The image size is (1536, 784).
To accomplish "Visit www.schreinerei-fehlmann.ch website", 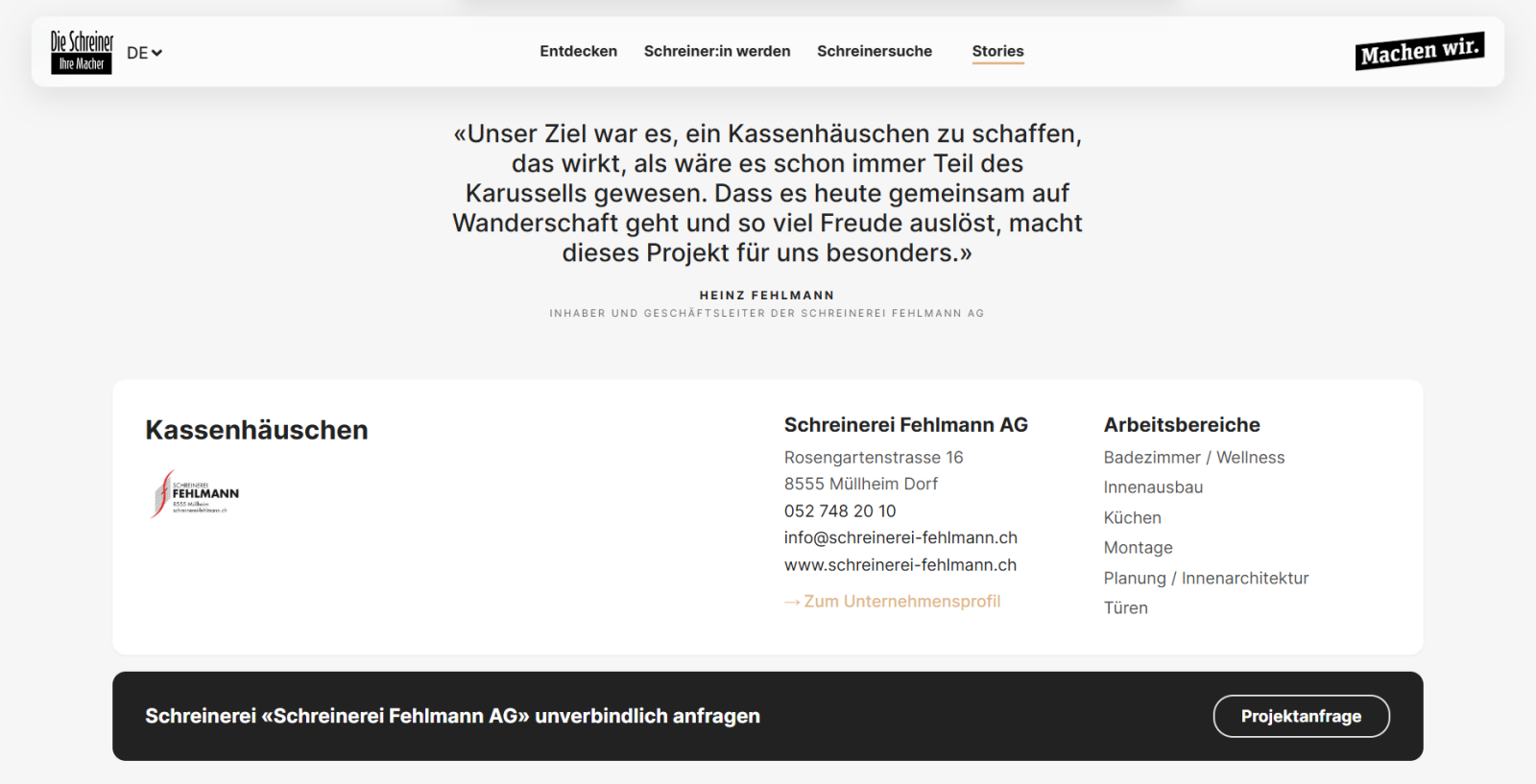I will (900, 564).
